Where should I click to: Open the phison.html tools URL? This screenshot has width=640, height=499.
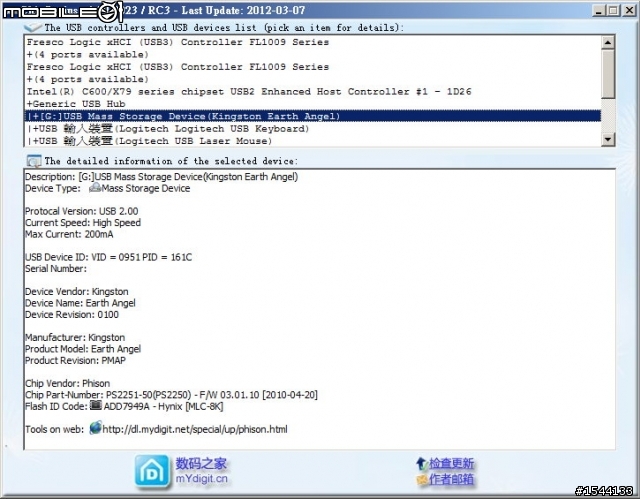(x=195, y=429)
